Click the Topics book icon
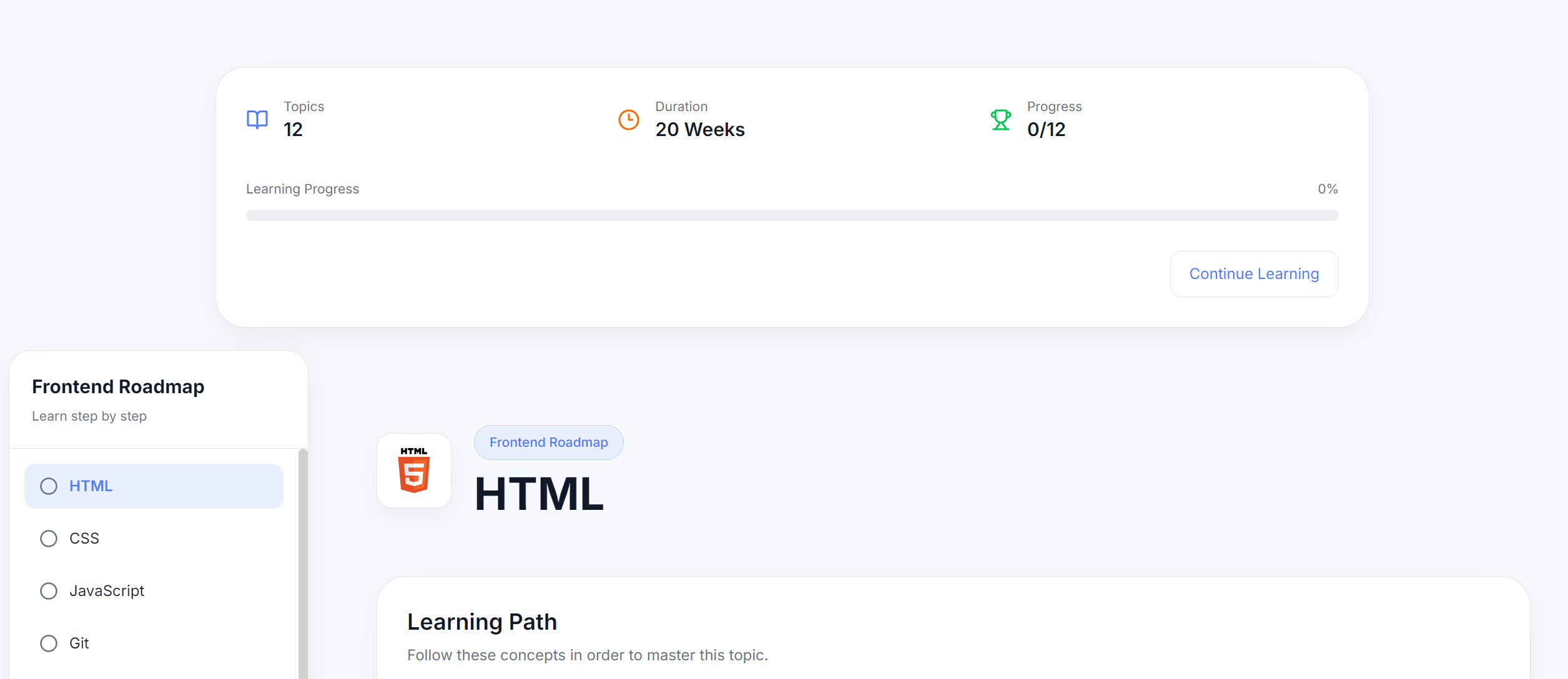Image resolution: width=1568 pixels, height=679 pixels. click(x=257, y=119)
